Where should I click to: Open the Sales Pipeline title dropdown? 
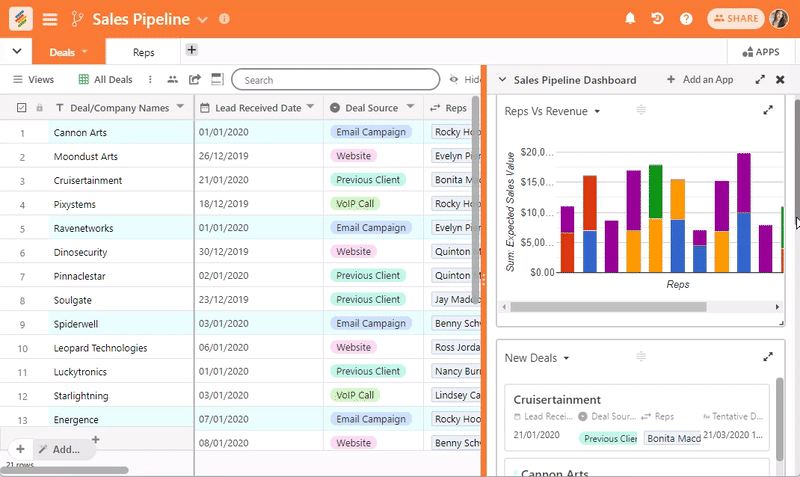[x=203, y=20]
